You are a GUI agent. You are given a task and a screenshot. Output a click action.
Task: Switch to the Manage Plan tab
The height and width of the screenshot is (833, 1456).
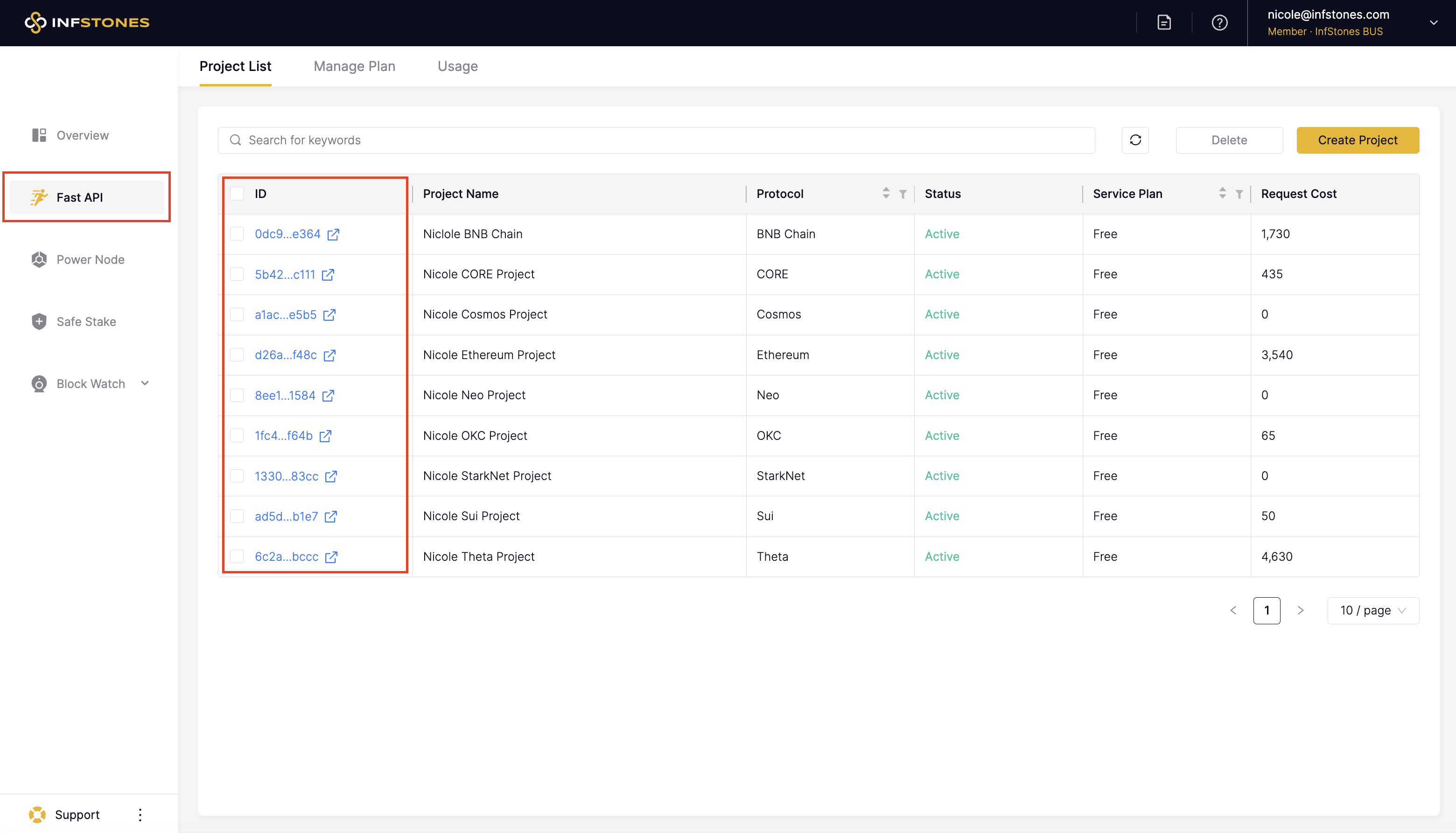(354, 66)
